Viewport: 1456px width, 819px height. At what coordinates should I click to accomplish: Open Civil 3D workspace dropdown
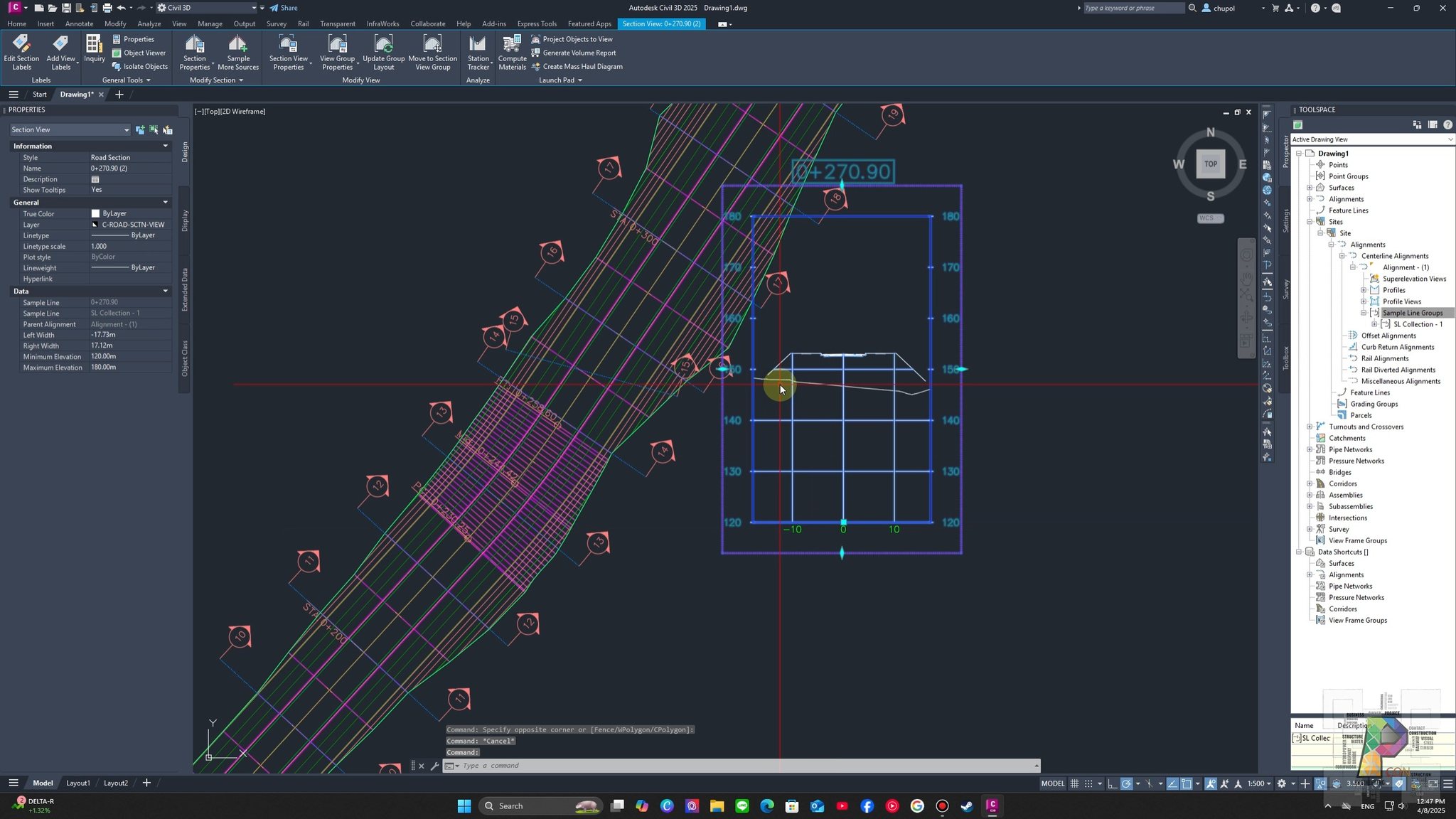point(206,8)
